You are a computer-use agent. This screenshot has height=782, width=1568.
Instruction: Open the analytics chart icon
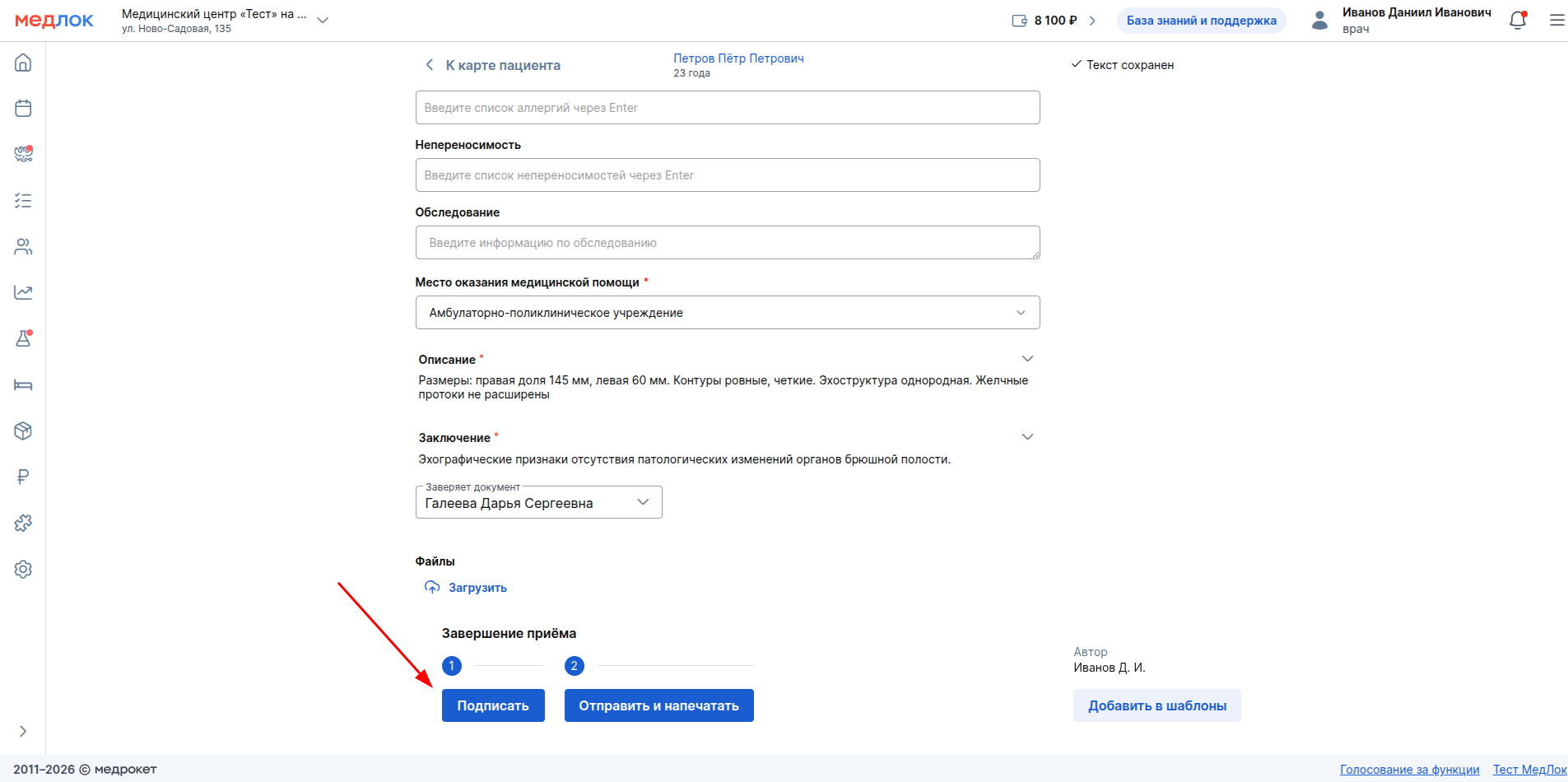coord(23,292)
